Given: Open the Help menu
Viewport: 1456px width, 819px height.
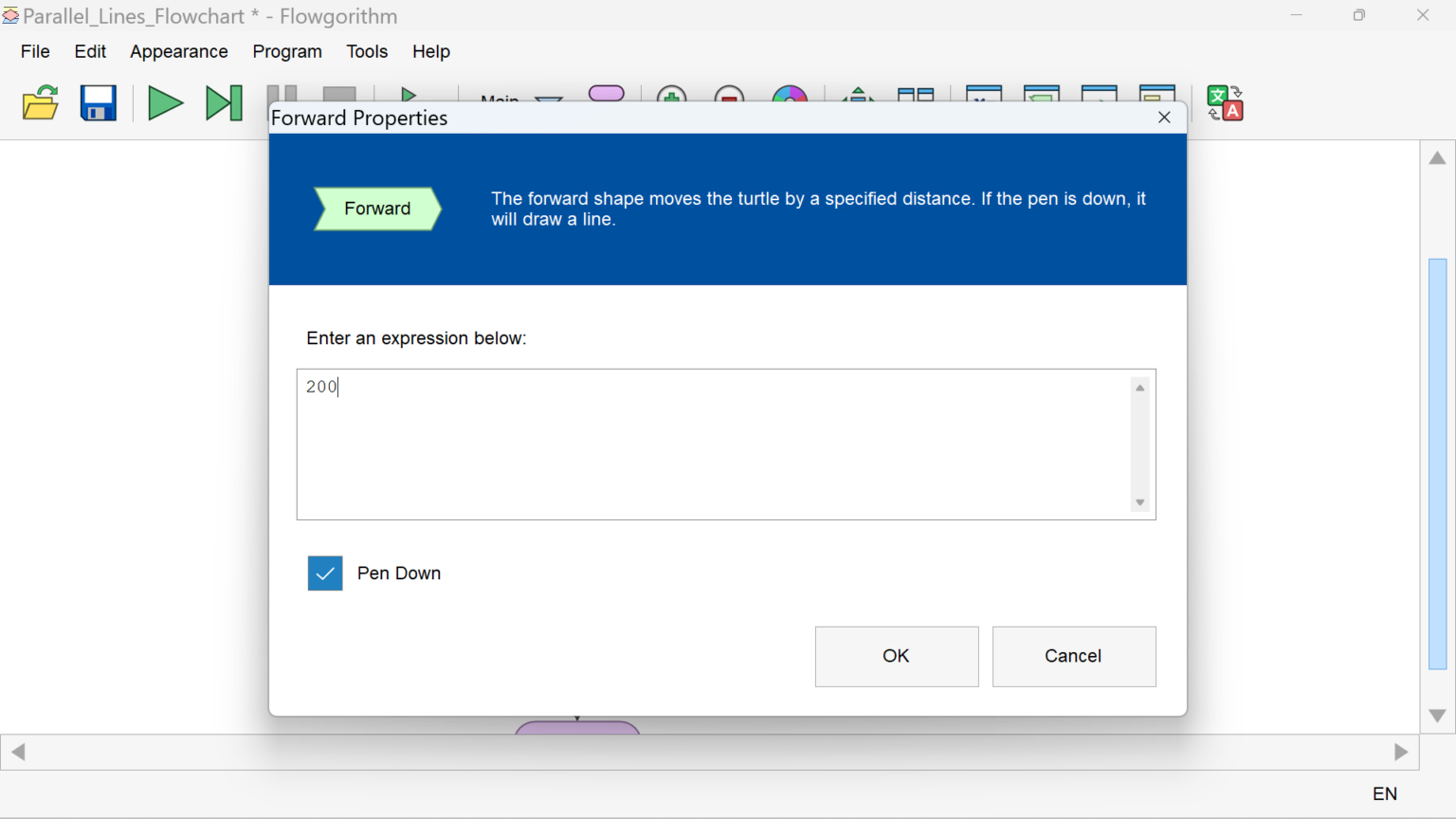Looking at the screenshot, I should [x=431, y=51].
